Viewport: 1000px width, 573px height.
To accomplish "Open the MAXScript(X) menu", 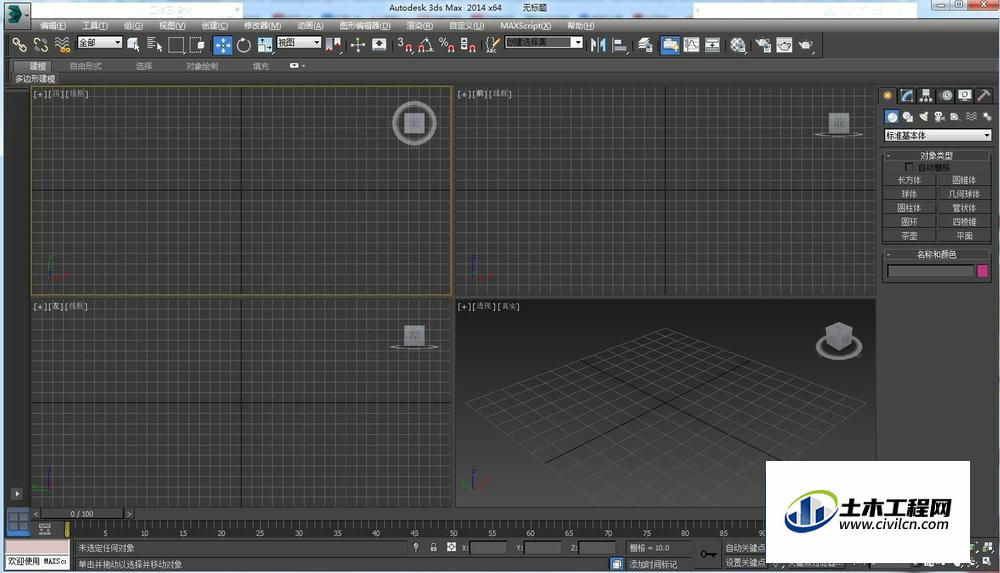I will (x=525, y=26).
